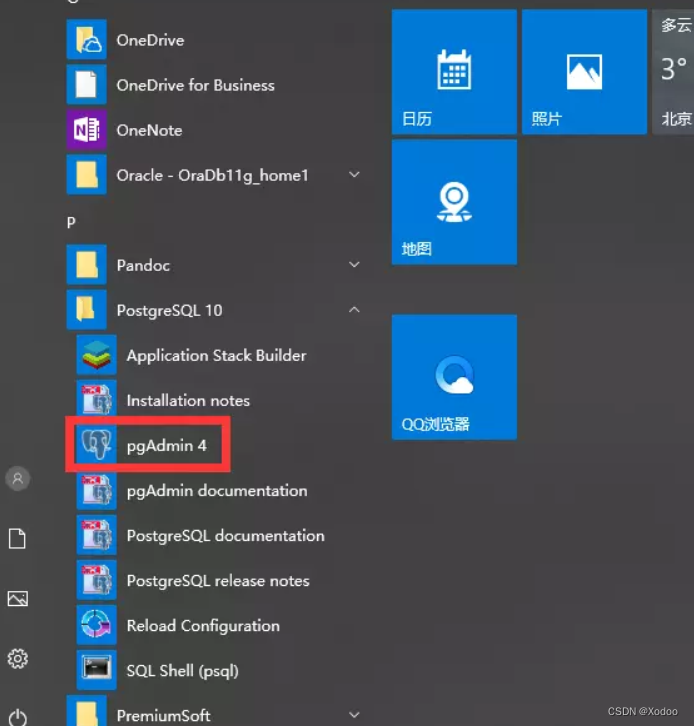Click the pgAdmin documentation icon
This screenshot has height=726, width=694.
click(x=96, y=490)
